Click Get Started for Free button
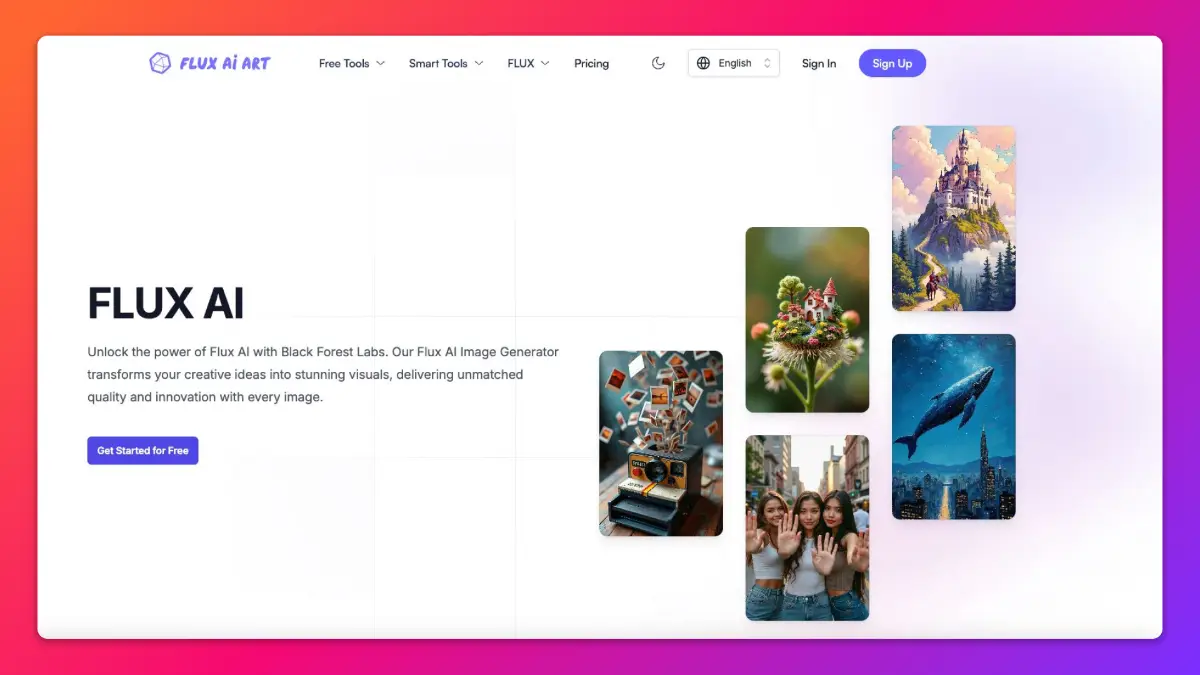 [143, 450]
